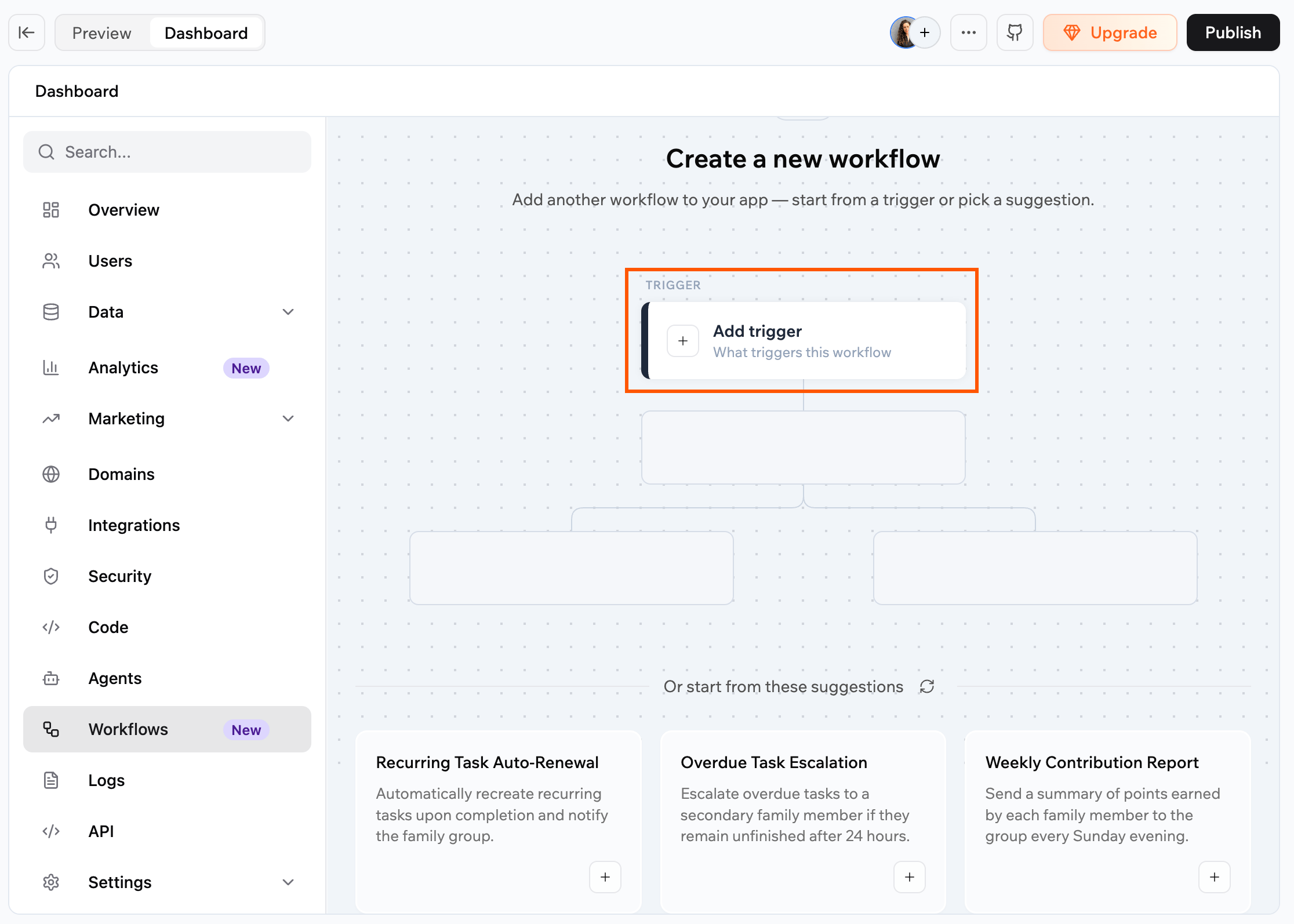Click the Agents robot icon
Viewport: 1294px width, 924px height.
(x=51, y=678)
